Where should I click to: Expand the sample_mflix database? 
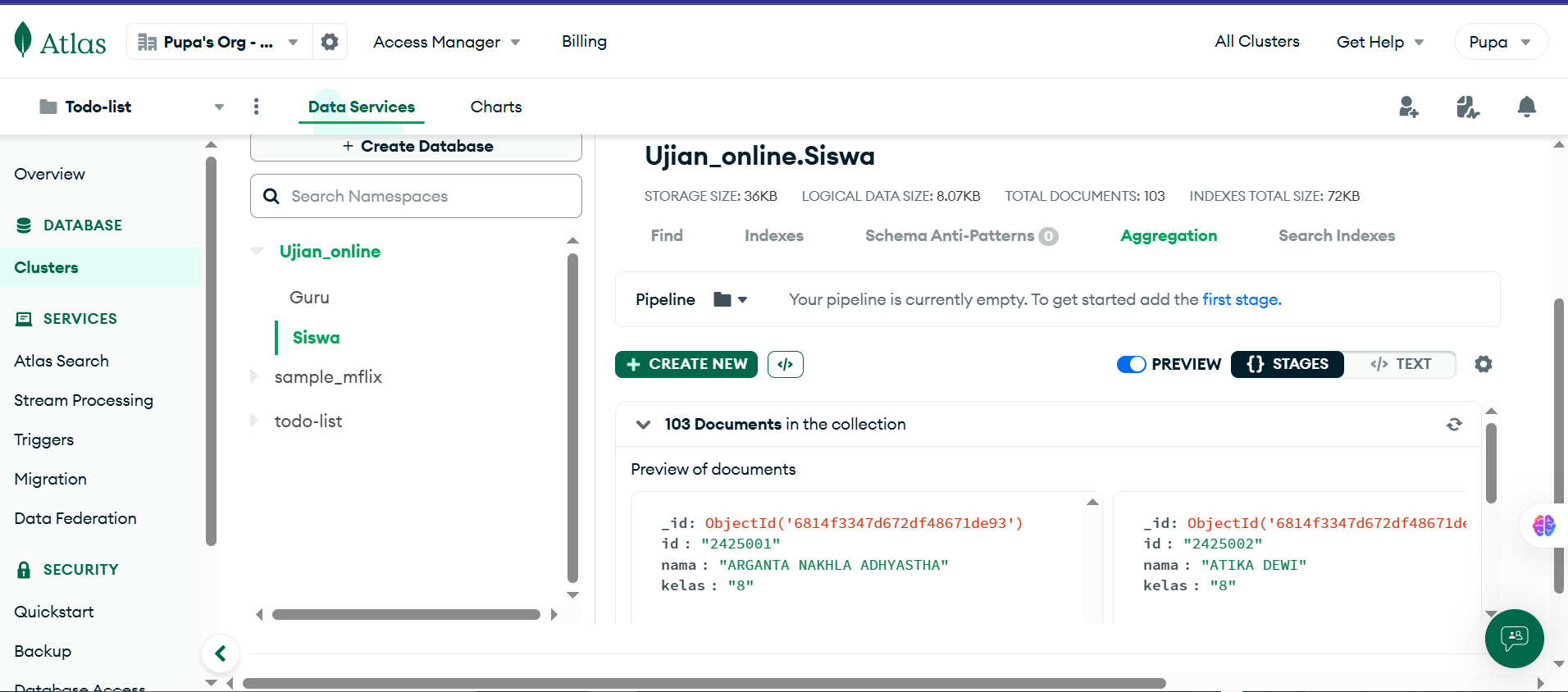point(255,377)
